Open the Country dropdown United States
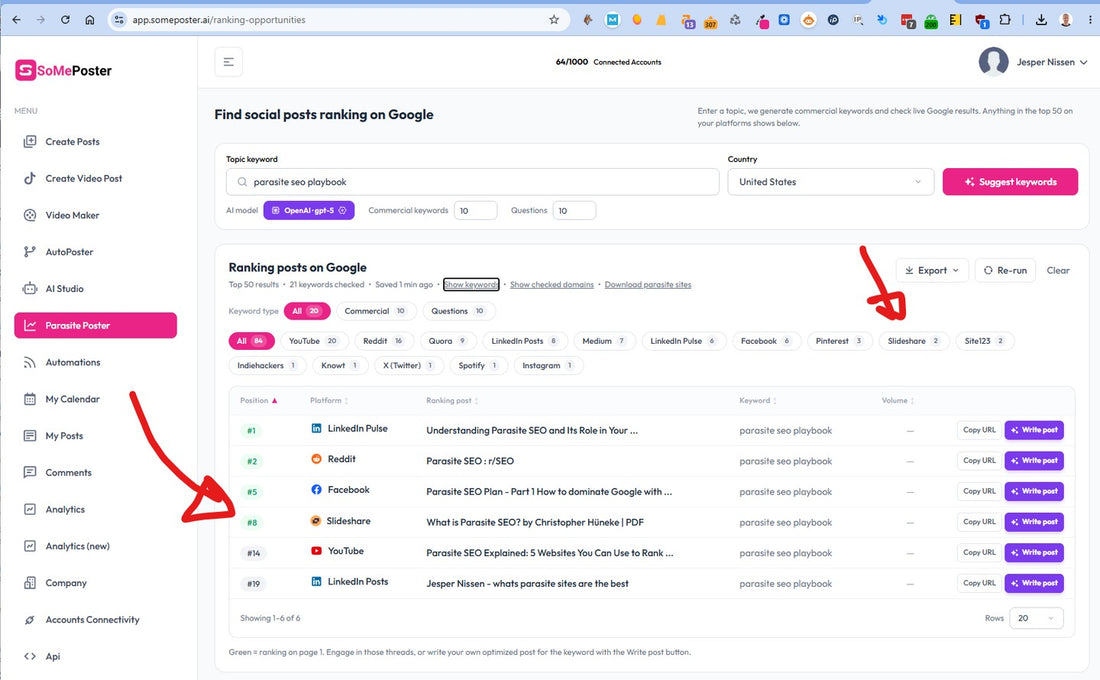 coord(831,182)
